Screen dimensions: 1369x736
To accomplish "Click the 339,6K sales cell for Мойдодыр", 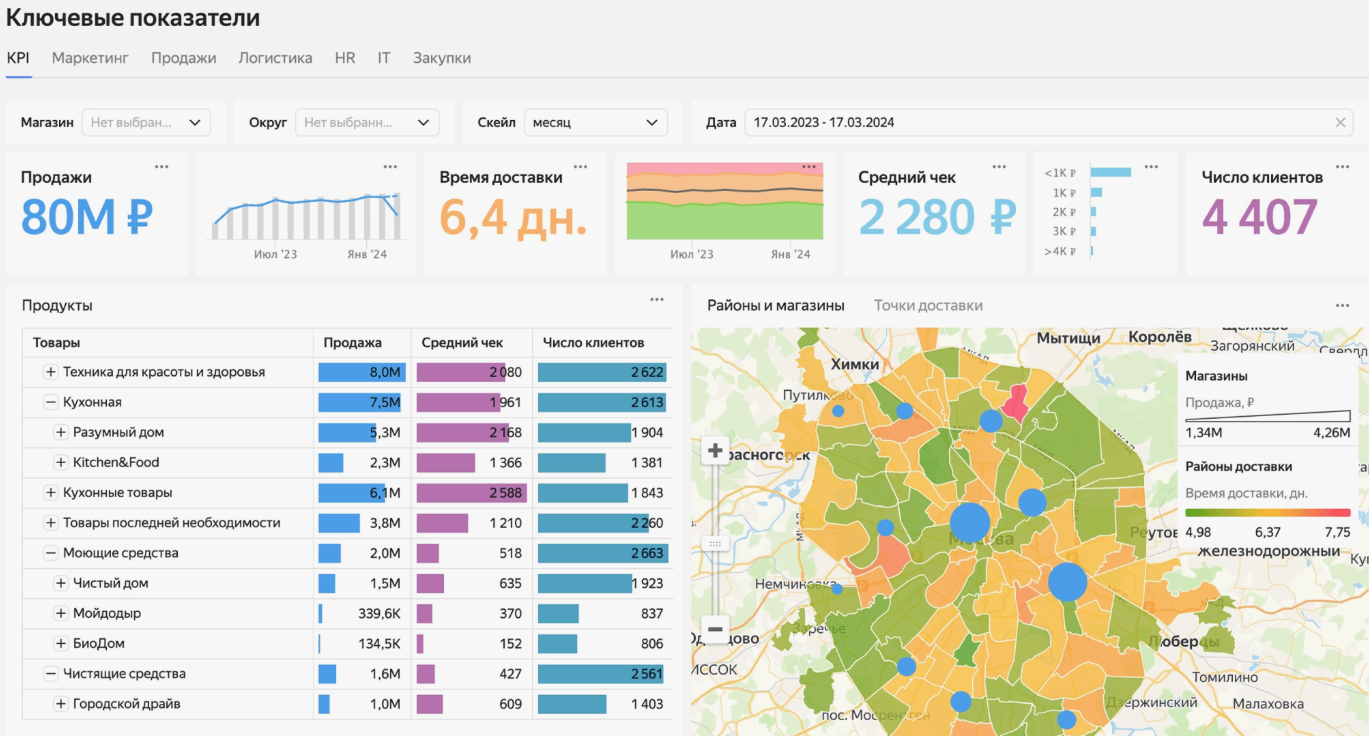I will [x=362, y=613].
